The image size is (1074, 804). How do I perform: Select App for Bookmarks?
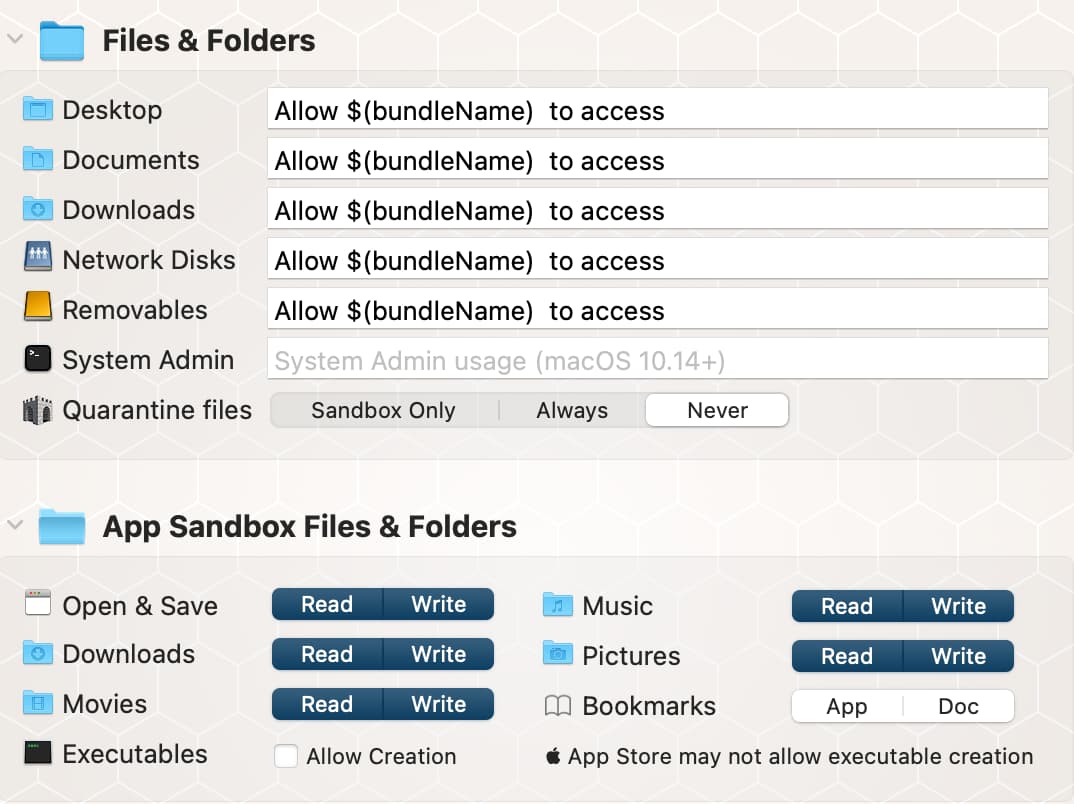tap(847, 706)
